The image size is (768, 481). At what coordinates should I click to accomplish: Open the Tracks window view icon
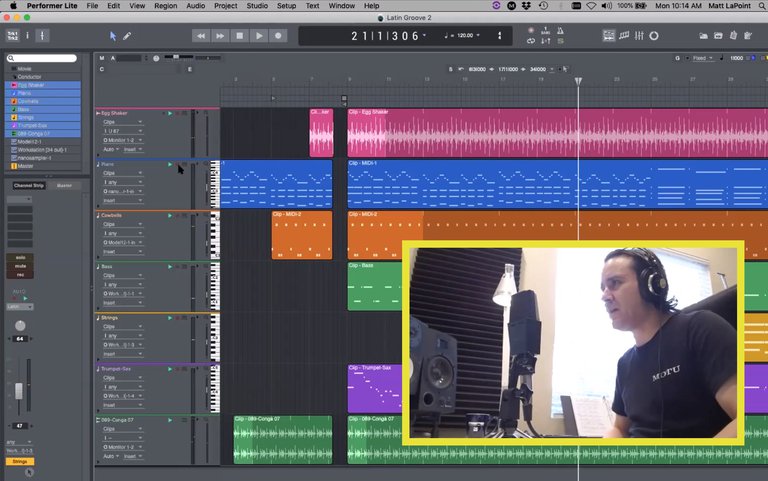[x=609, y=36]
